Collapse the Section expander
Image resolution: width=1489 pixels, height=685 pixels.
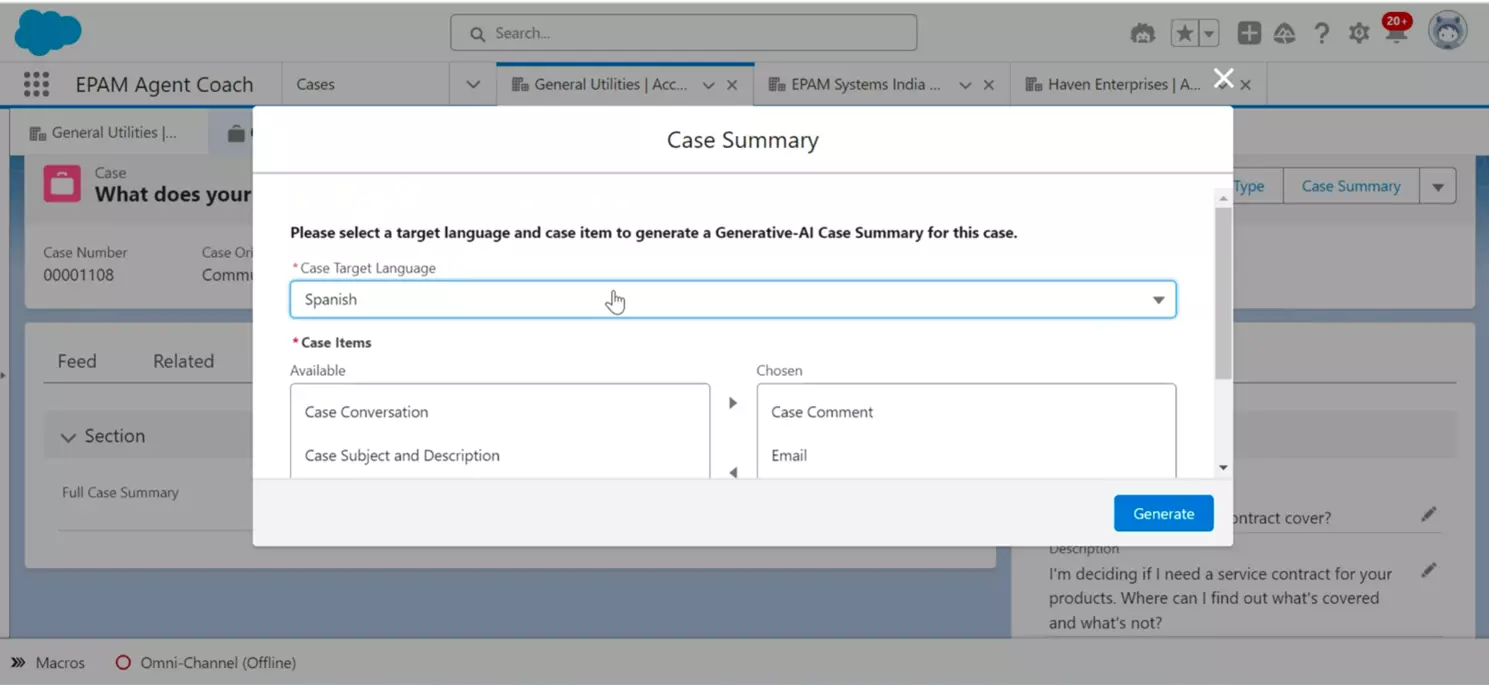[68, 437]
